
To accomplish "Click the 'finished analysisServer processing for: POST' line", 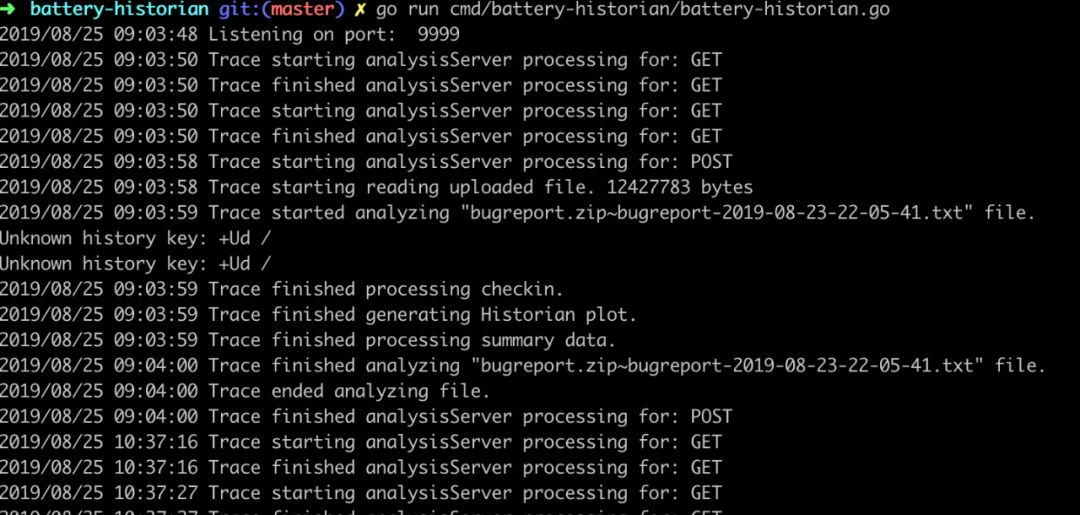I will (x=366, y=417).
